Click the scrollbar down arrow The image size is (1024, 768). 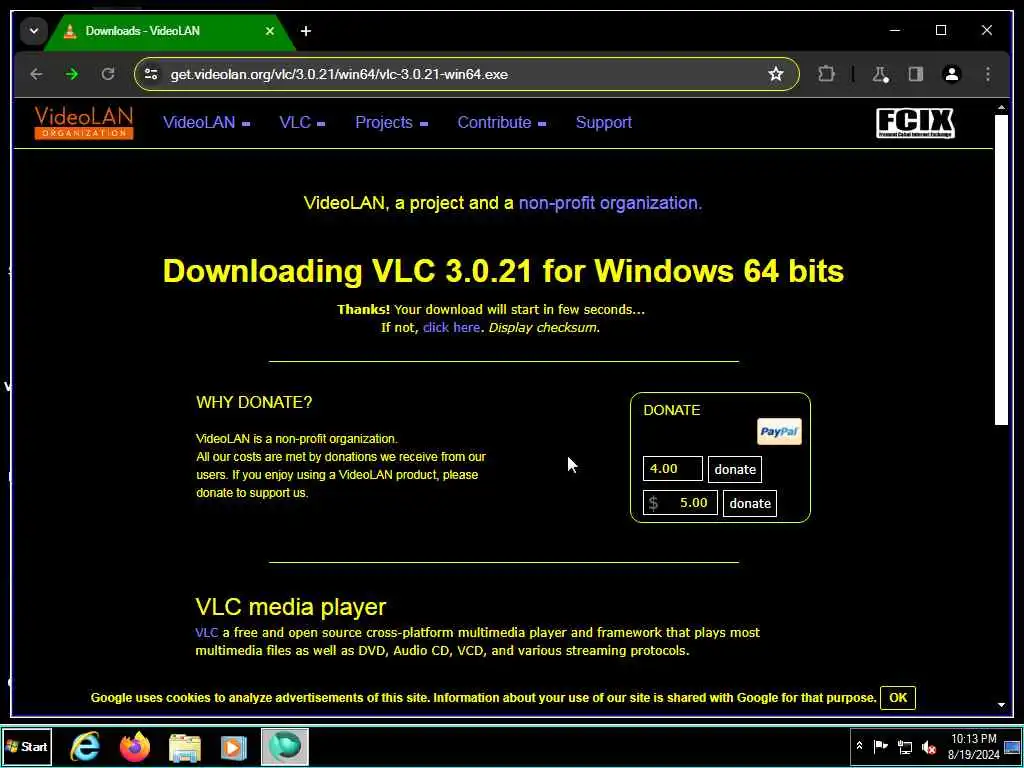[x=1001, y=705]
